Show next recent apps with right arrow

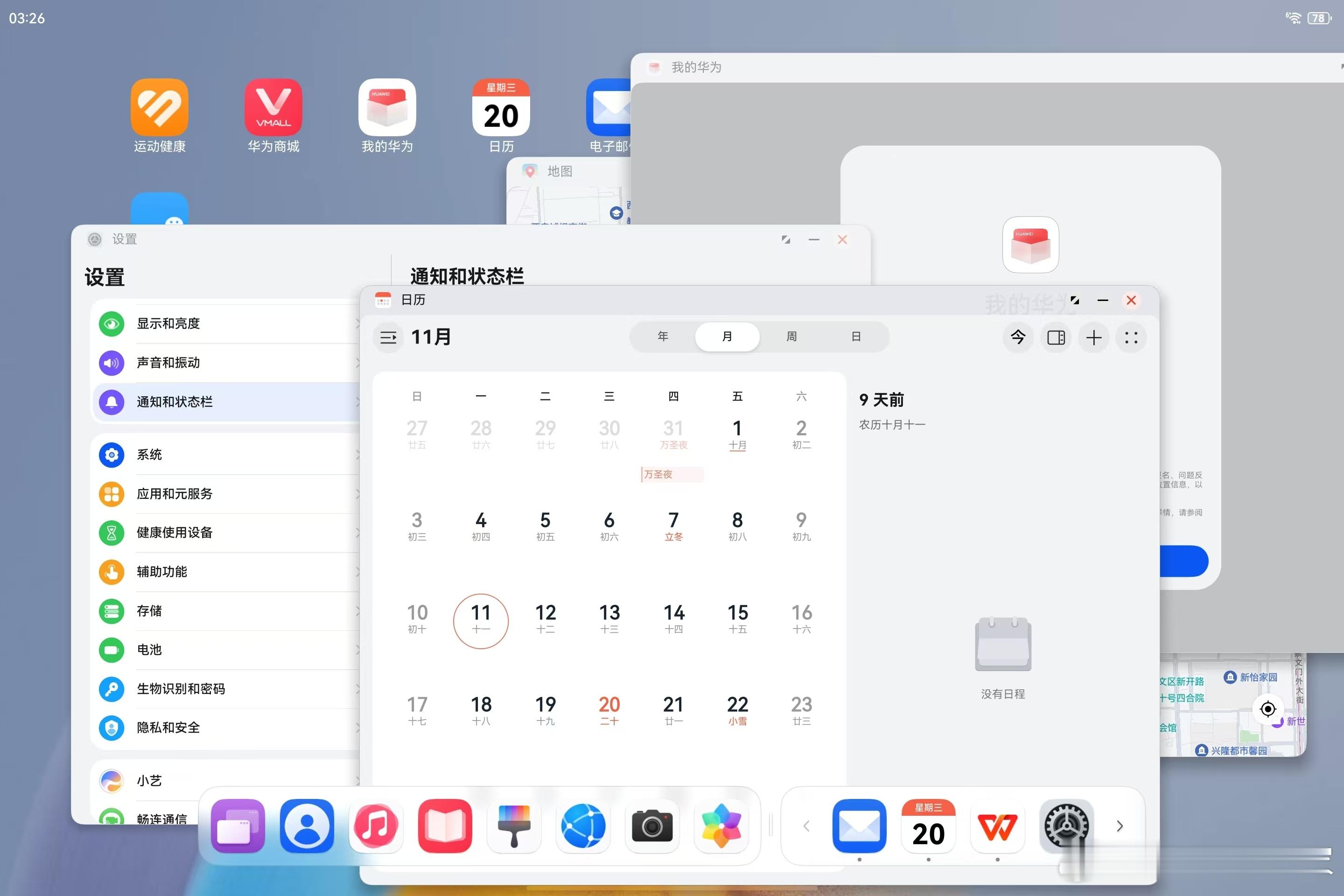coord(1120,826)
